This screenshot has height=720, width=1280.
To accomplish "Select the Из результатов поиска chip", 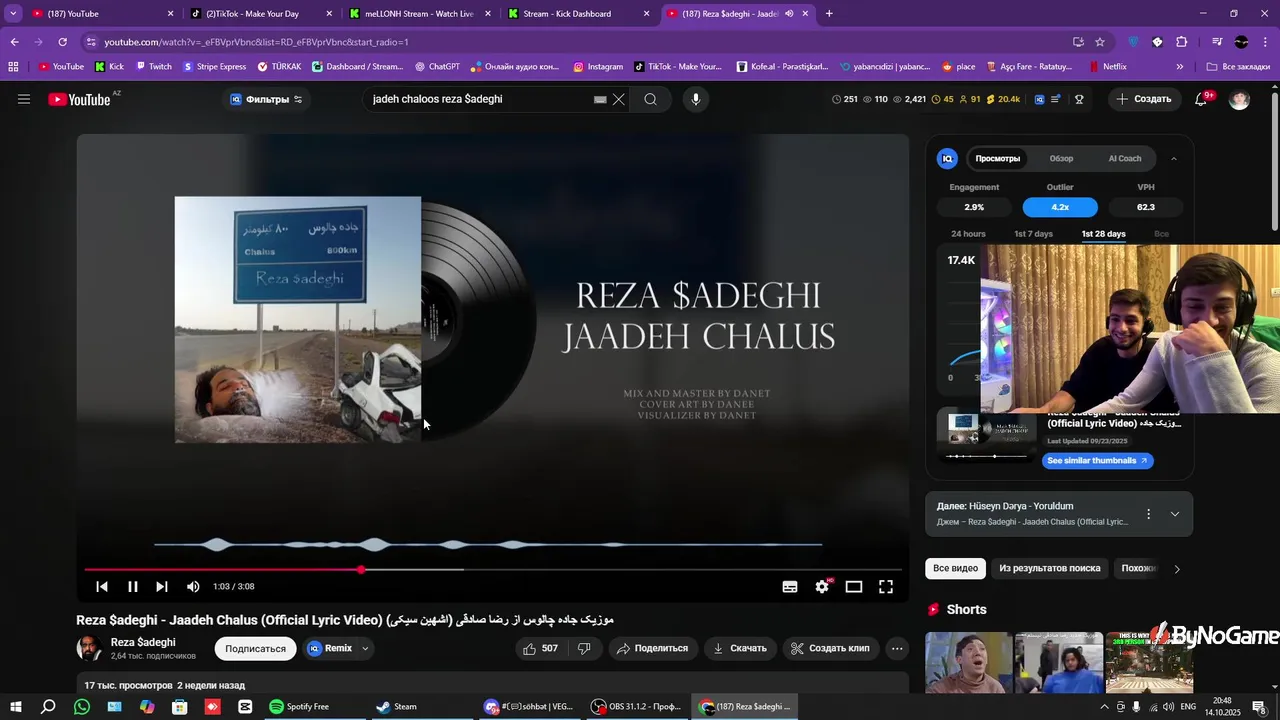I will tap(1049, 568).
